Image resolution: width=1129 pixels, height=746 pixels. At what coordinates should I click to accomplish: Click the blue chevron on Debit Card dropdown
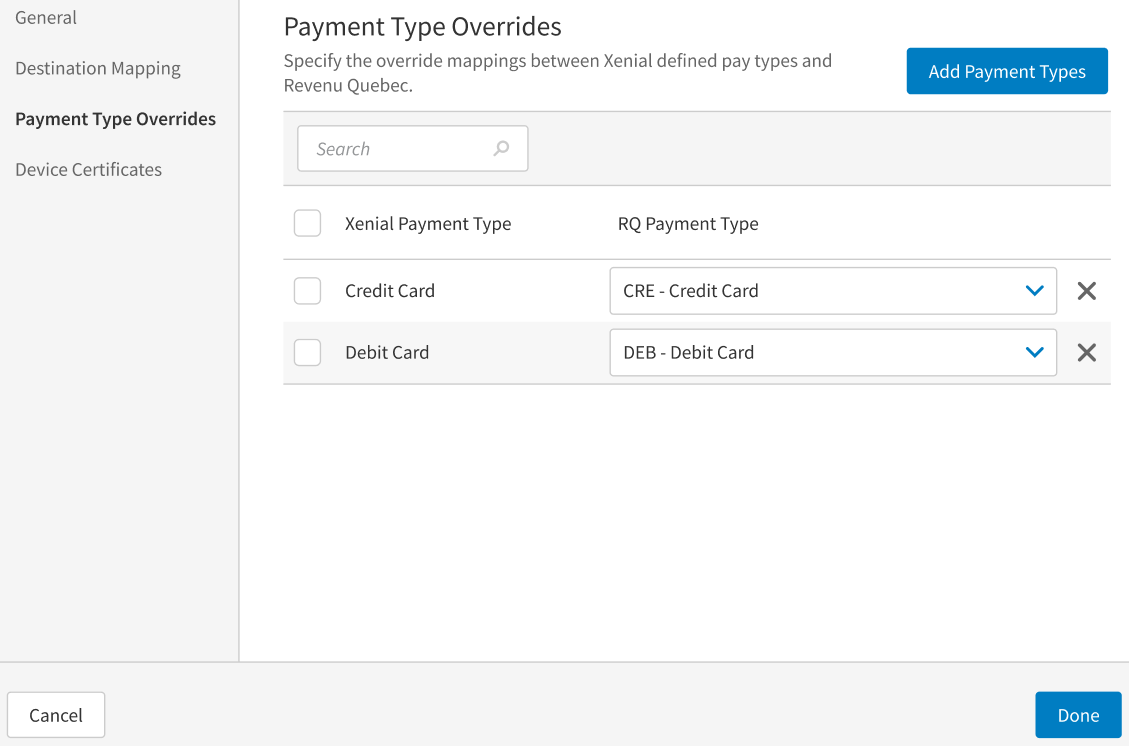tap(1034, 352)
